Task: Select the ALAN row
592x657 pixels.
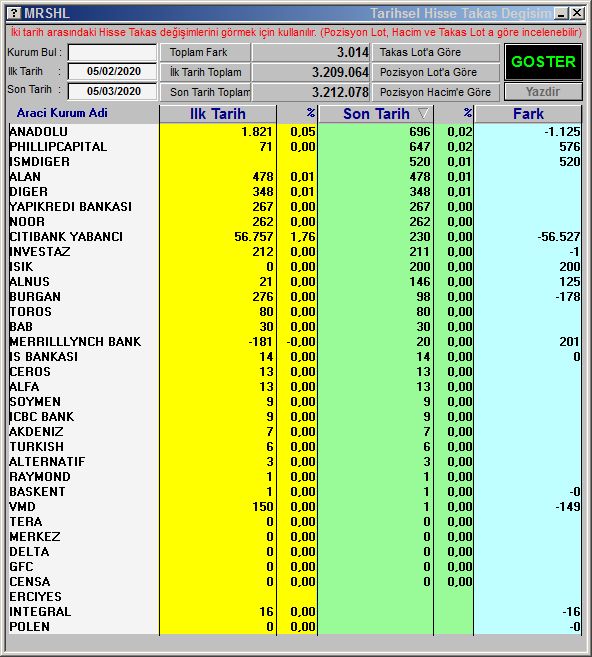Action: (x=295, y=177)
